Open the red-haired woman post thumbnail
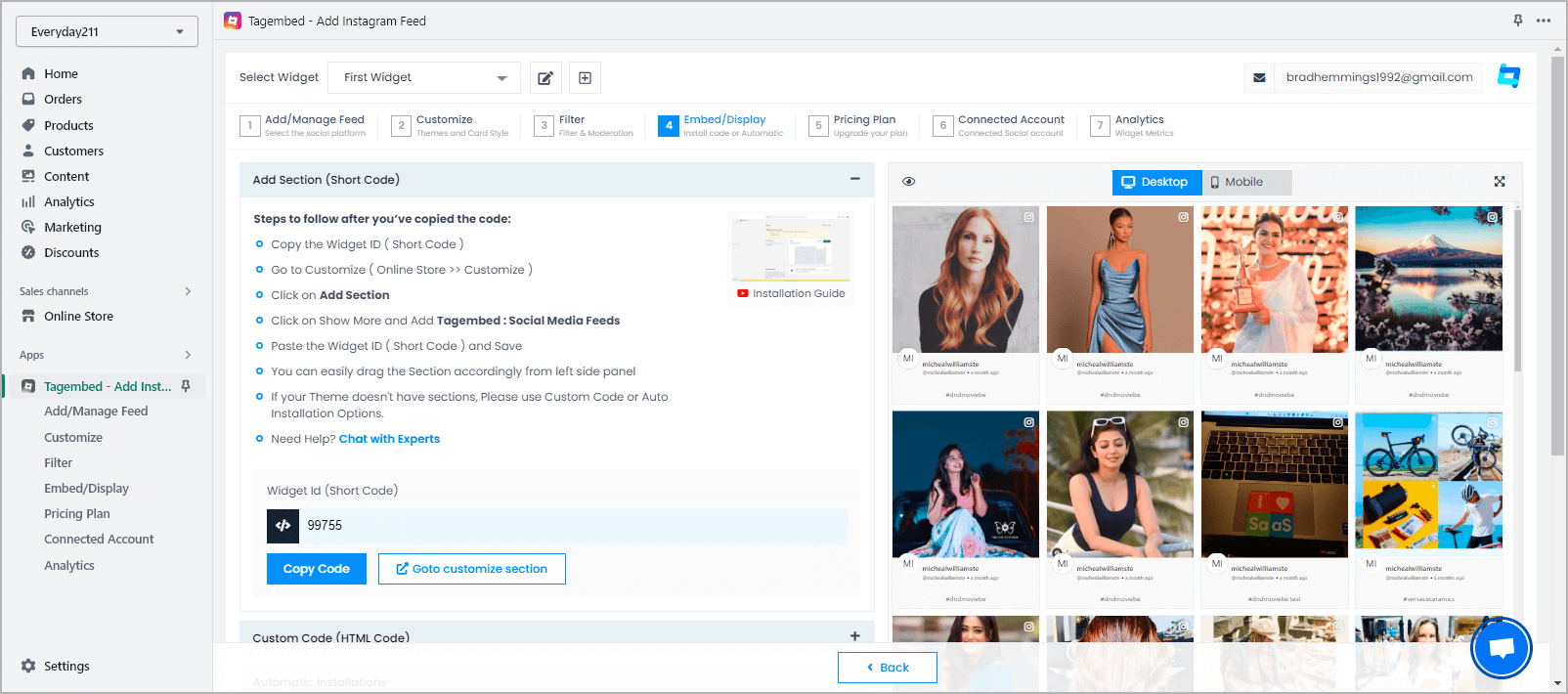 (x=966, y=280)
